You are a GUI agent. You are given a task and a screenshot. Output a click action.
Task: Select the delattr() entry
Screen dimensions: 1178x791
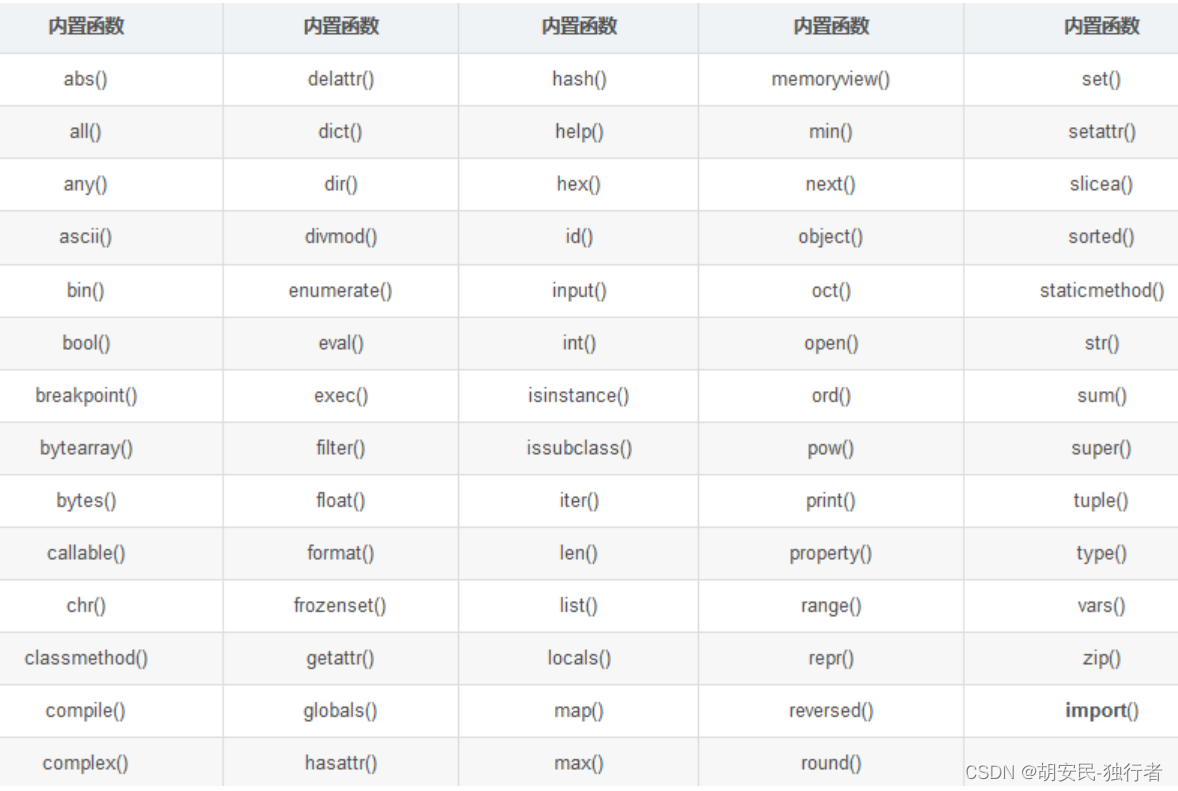[341, 79]
